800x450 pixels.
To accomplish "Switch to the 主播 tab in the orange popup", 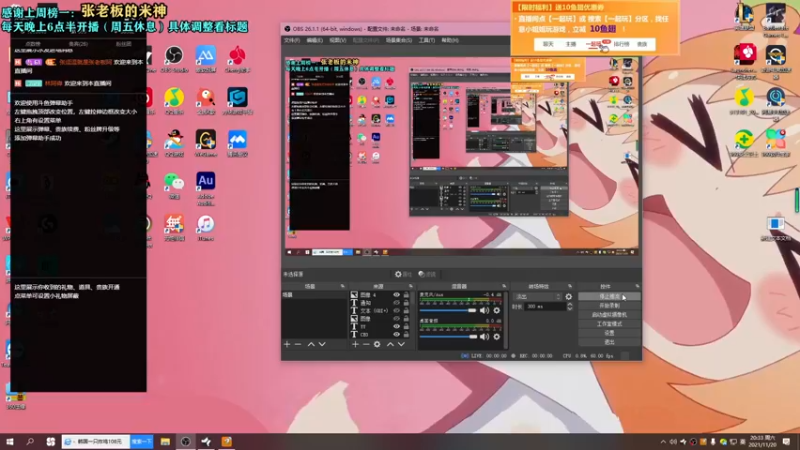I will click(570, 44).
